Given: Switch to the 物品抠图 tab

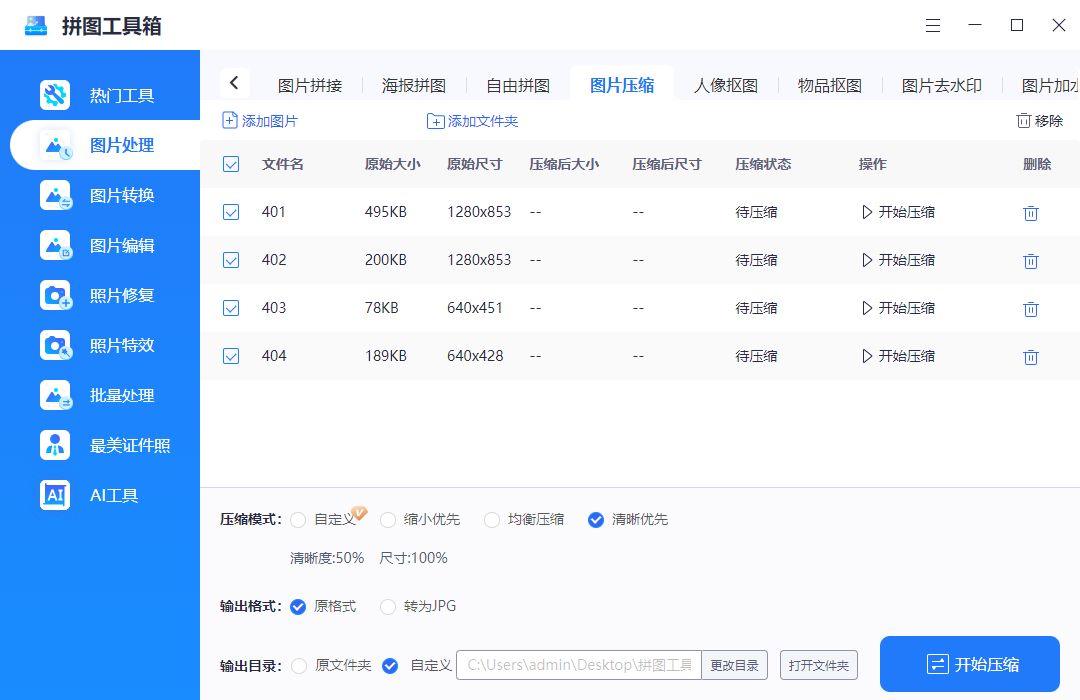Looking at the screenshot, I should [830, 85].
